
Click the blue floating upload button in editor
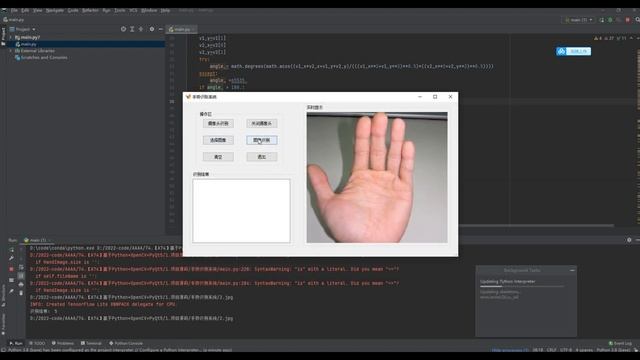click(x=573, y=51)
